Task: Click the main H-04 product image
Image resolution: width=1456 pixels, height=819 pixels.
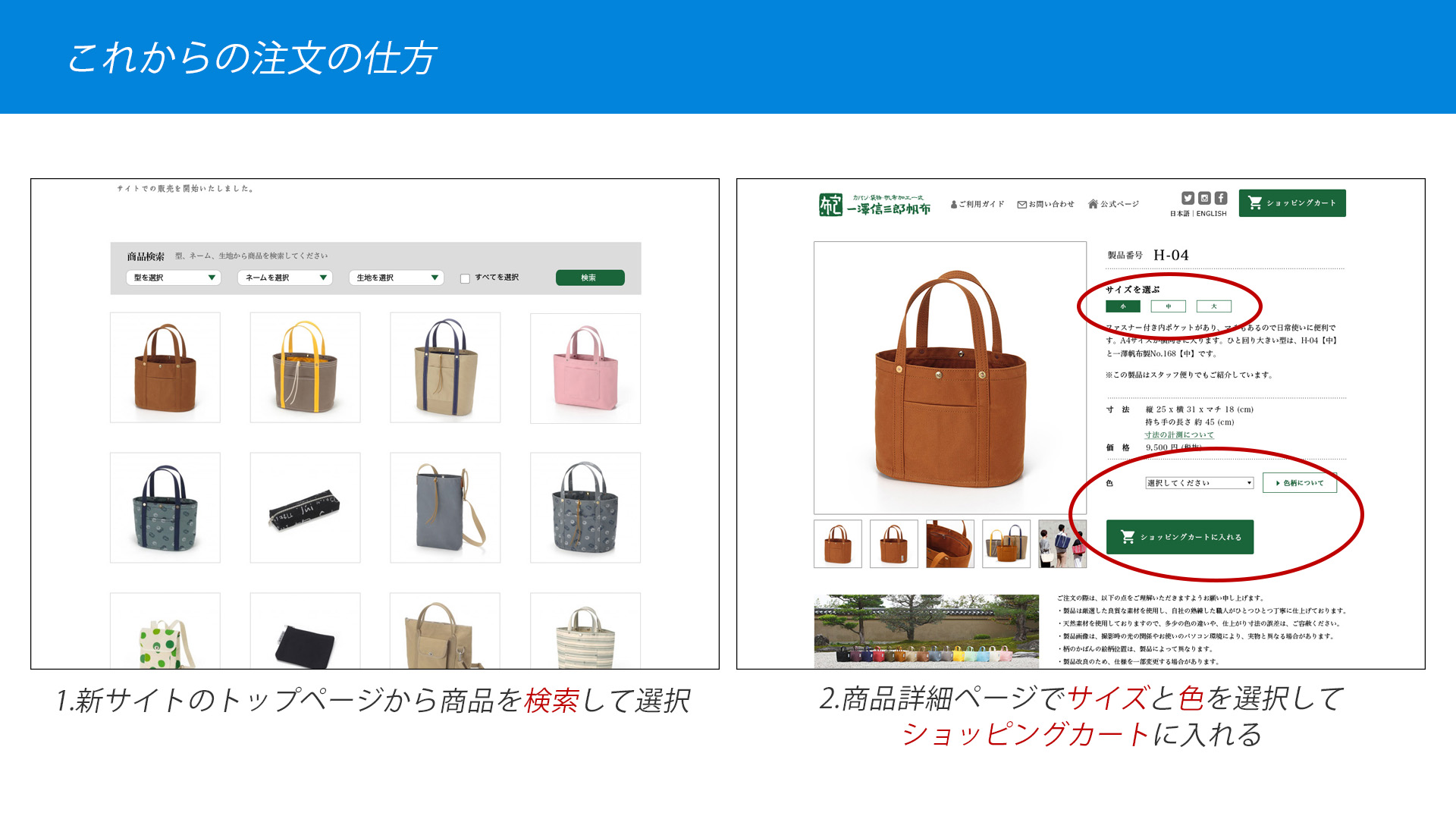Action: coord(950,378)
